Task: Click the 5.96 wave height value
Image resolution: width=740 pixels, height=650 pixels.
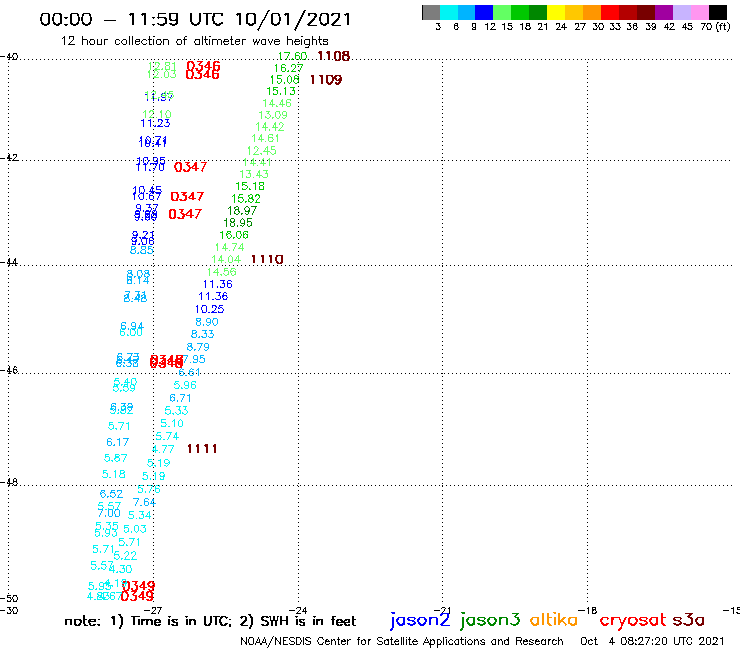Action: 185,385
